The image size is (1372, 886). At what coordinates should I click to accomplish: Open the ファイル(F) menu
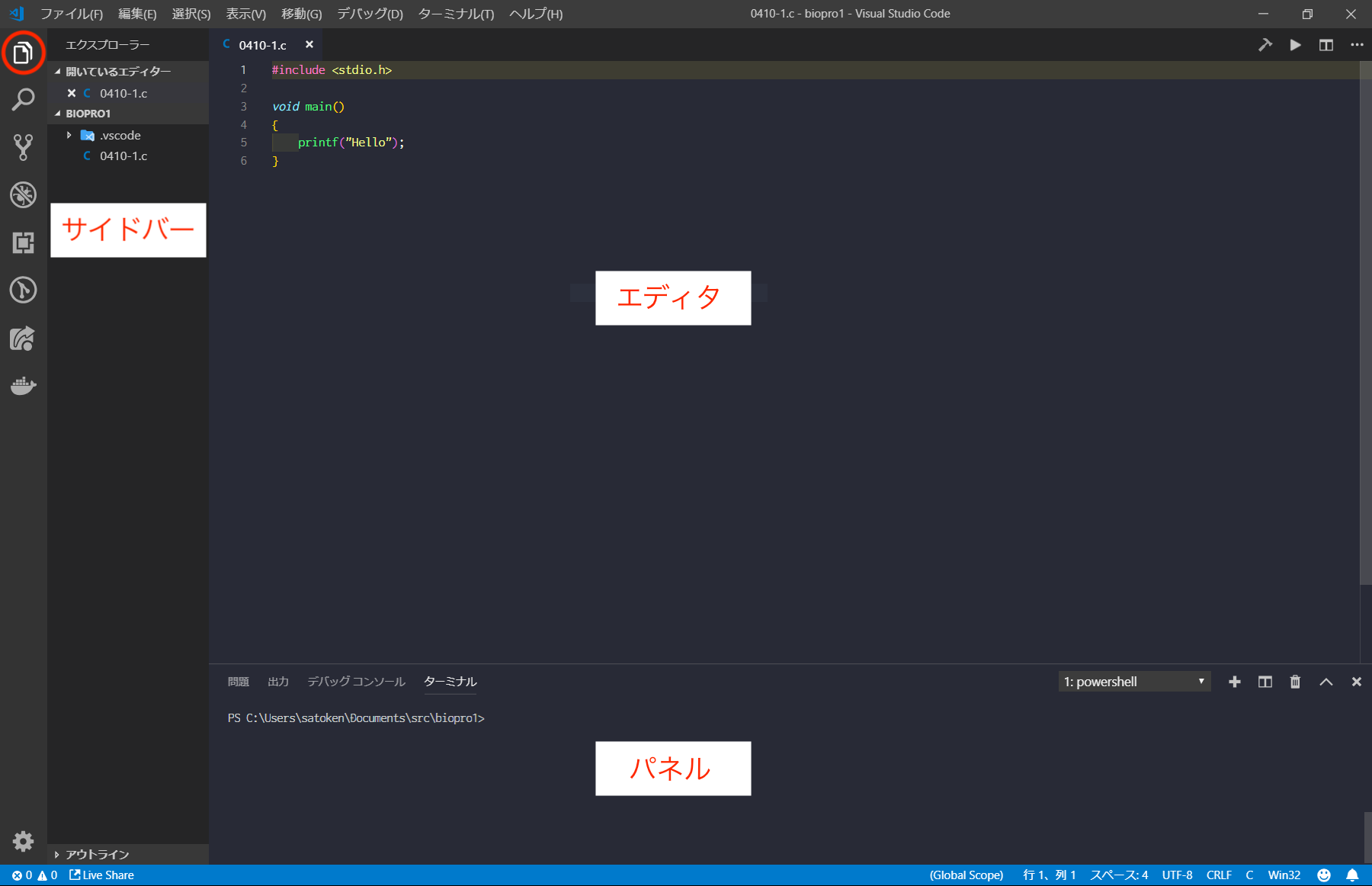71,14
